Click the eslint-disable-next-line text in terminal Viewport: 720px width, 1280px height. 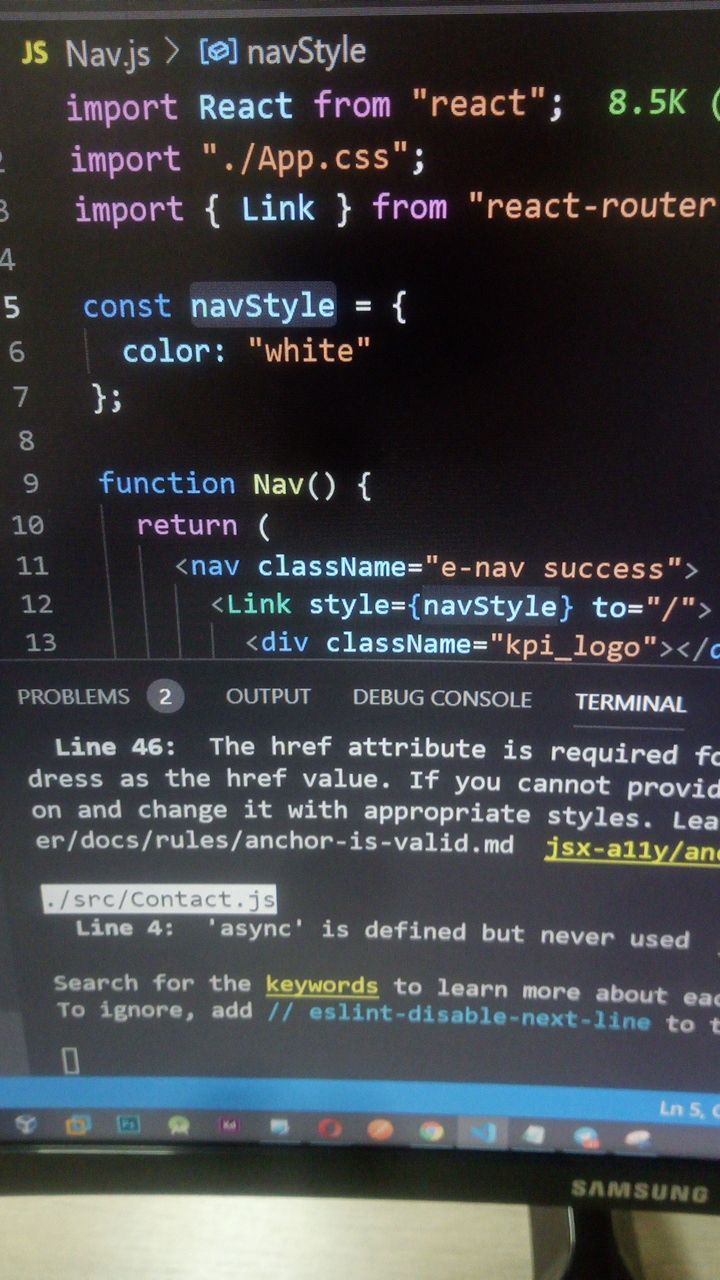(479, 1020)
